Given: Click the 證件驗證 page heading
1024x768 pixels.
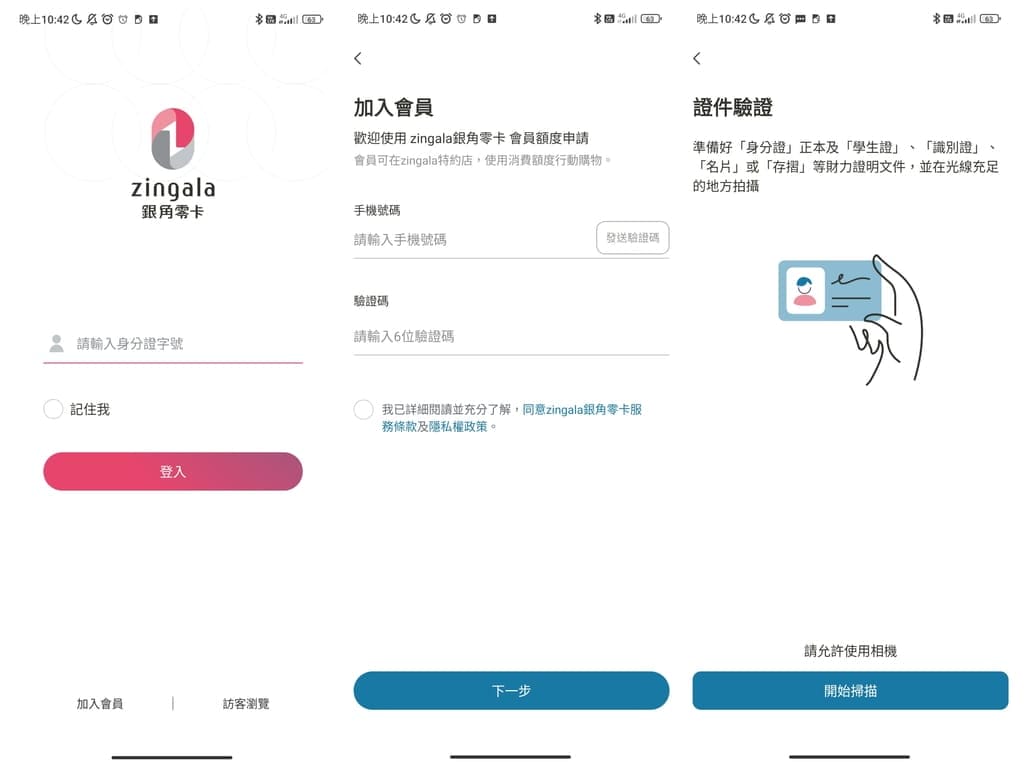Looking at the screenshot, I should coord(733,107).
